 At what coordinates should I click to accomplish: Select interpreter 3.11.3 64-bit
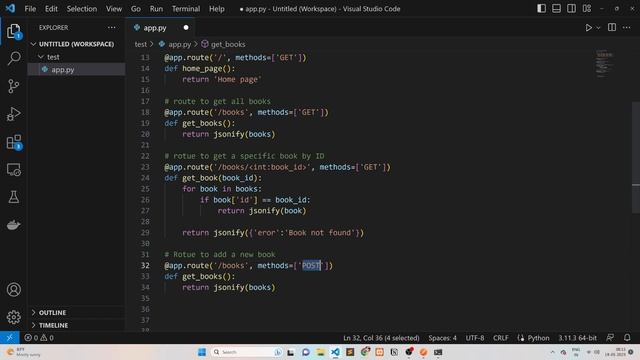[578, 338]
